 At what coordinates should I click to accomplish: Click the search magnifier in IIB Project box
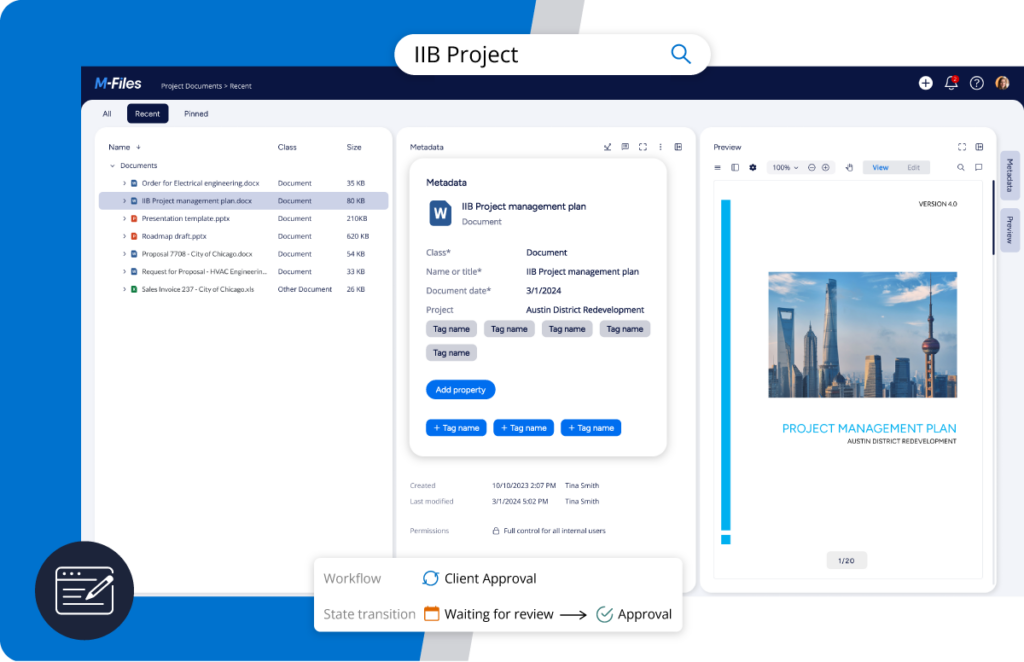click(680, 54)
